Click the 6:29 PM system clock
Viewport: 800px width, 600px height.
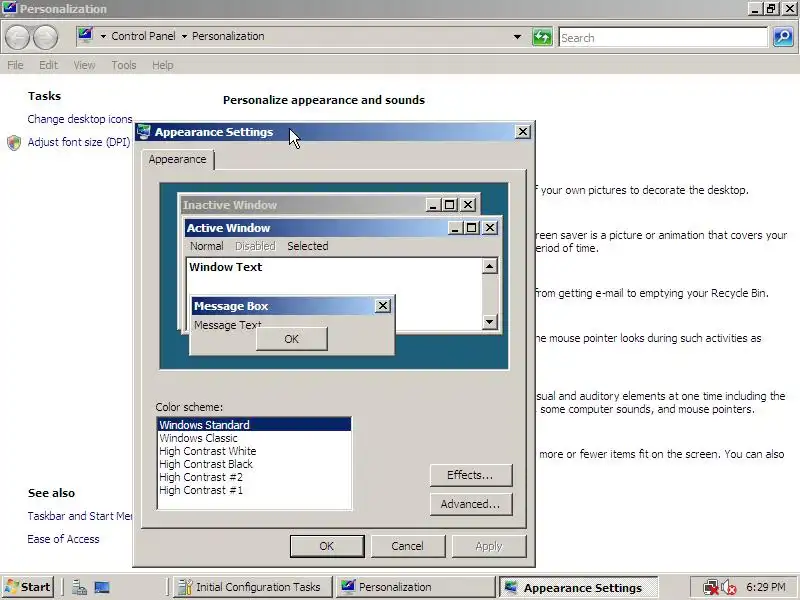(x=765, y=587)
